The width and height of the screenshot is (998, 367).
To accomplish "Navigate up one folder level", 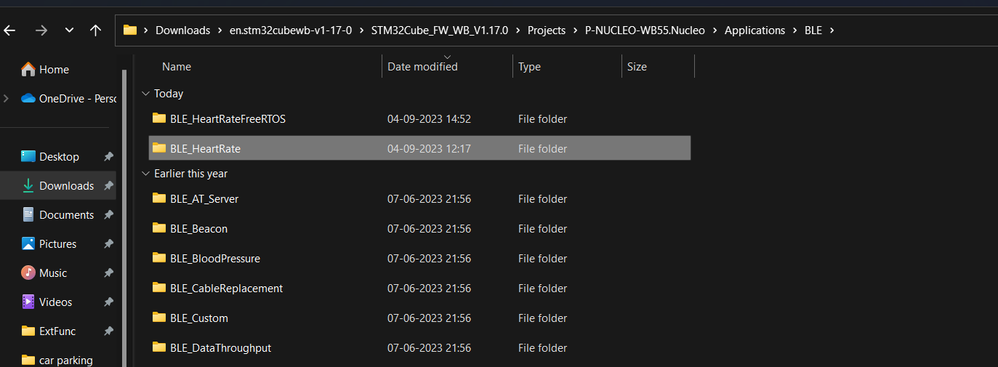I will coord(95,30).
